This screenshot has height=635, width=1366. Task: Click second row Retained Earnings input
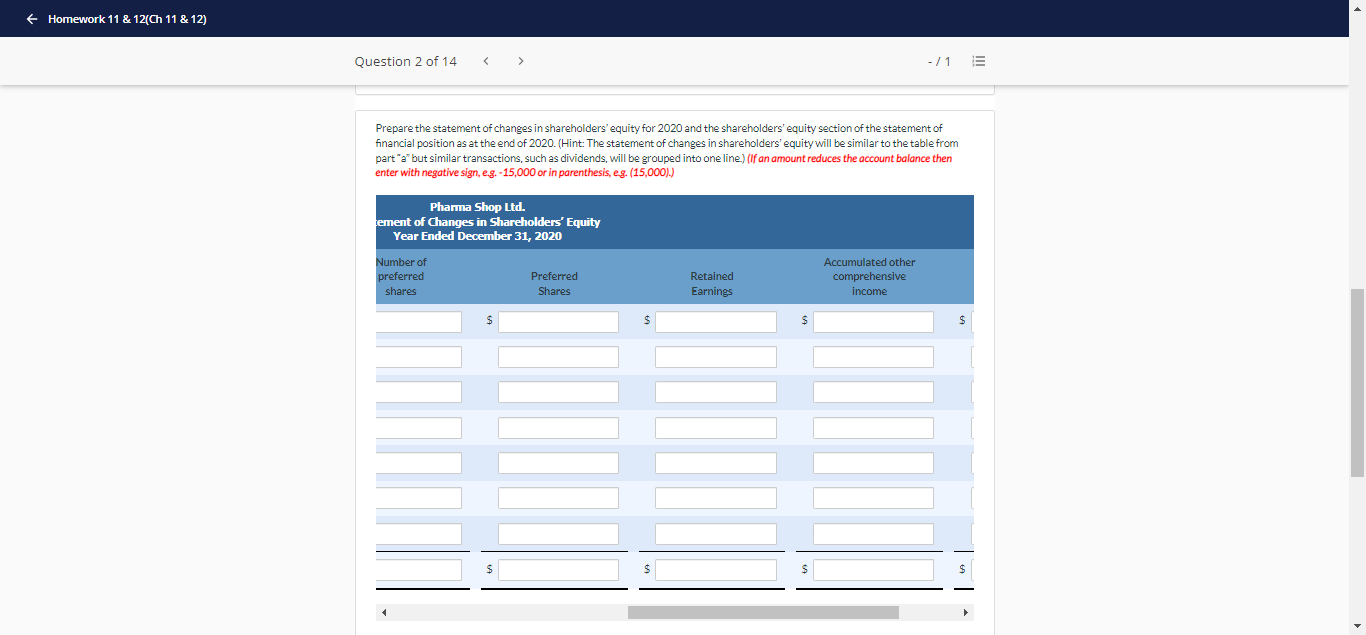pos(716,357)
